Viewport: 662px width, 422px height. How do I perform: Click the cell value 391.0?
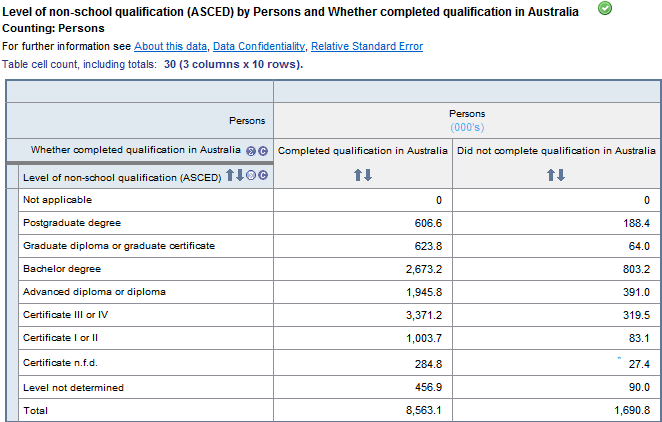click(x=636, y=292)
